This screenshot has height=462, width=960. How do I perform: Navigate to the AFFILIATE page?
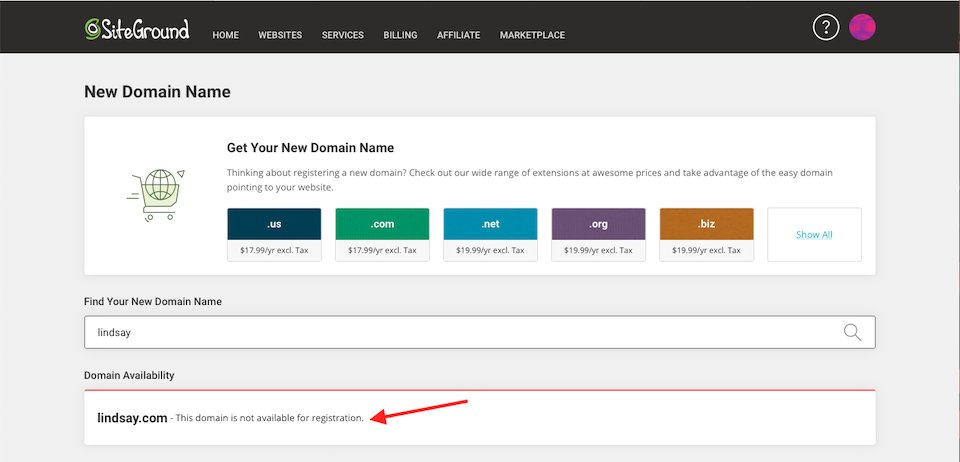[x=458, y=35]
